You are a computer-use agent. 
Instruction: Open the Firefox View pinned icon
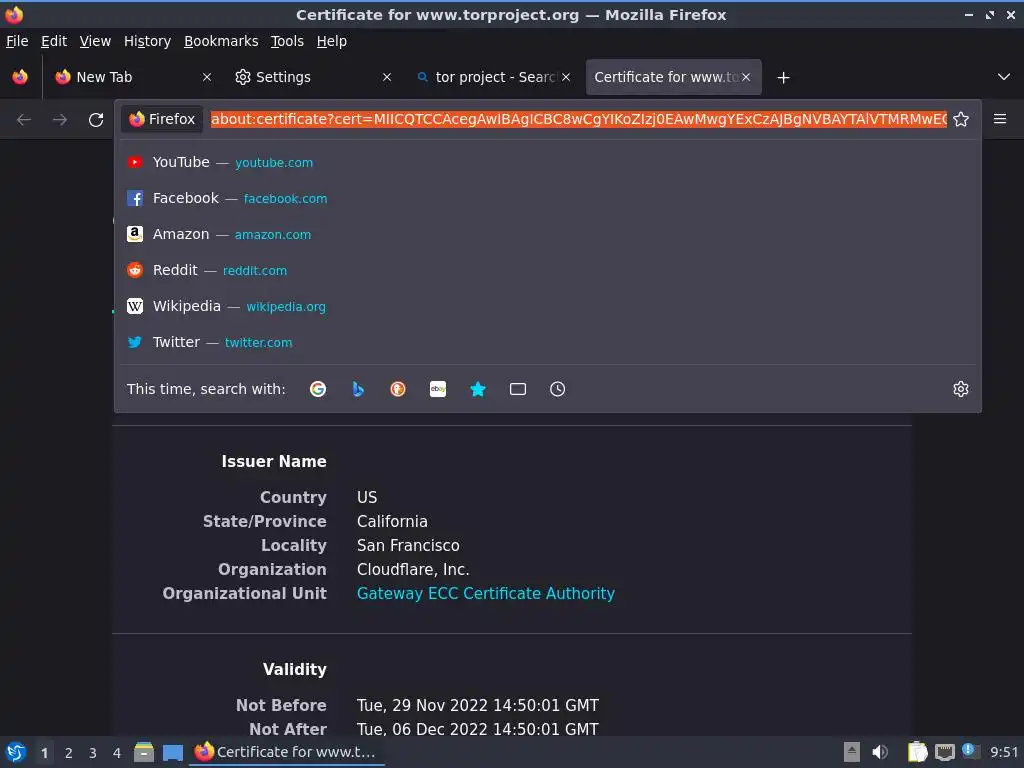[20, 77]
